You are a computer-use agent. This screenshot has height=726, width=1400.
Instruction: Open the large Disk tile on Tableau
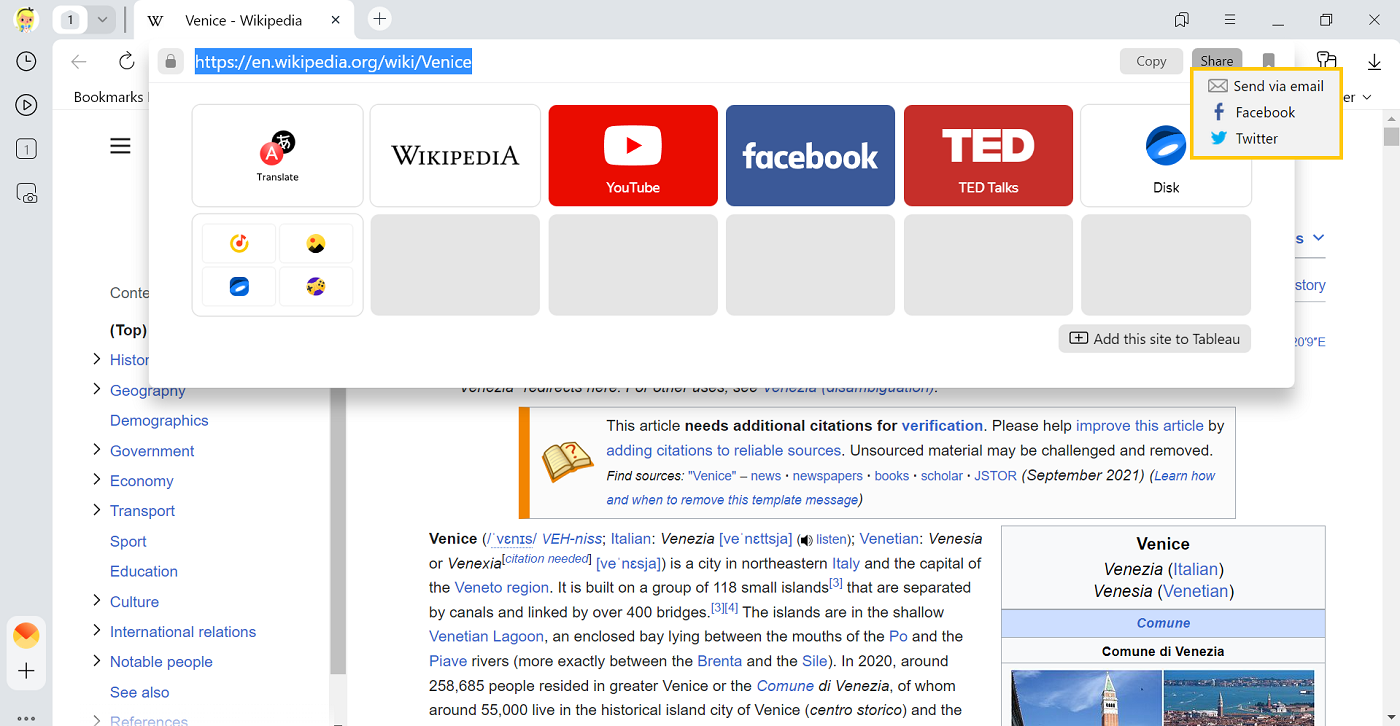1166,155
